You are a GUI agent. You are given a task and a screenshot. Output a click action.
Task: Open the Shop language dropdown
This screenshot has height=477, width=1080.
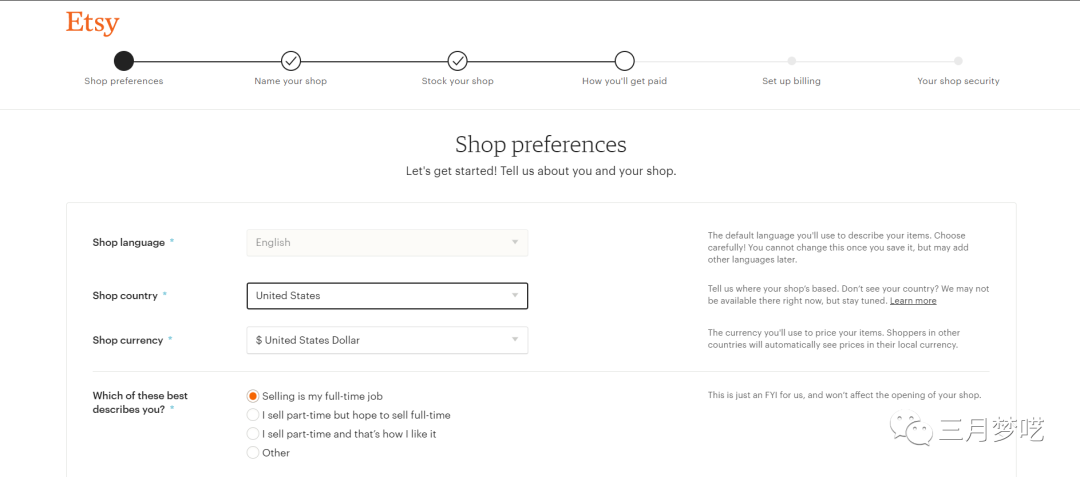387,242
